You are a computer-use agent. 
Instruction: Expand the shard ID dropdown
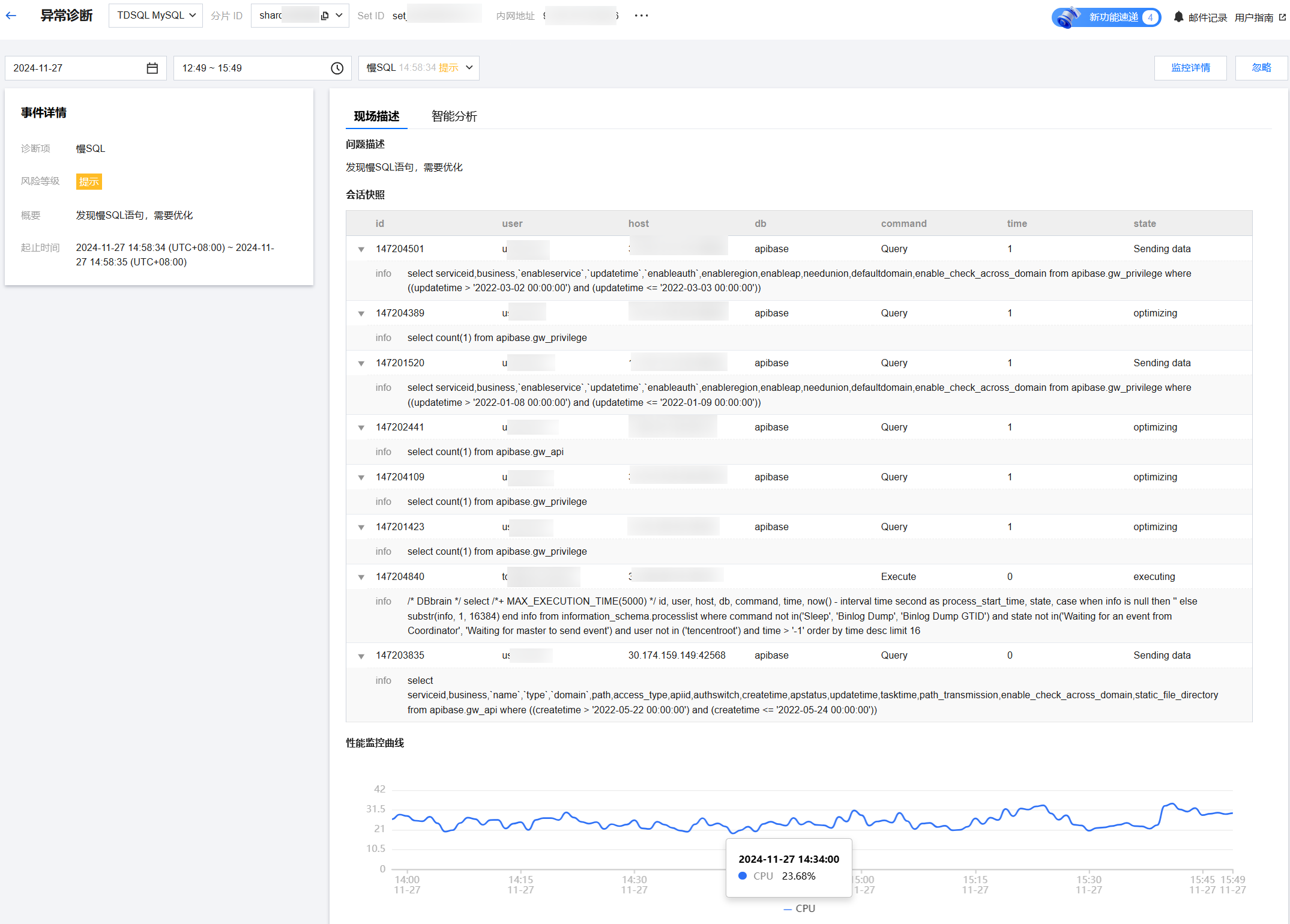click(339, 16)
